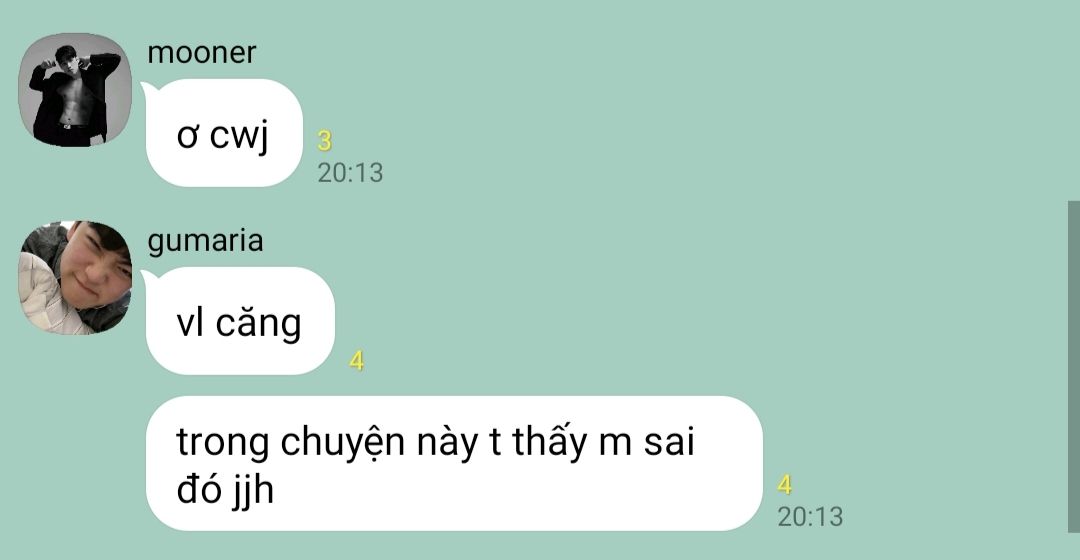Select the message bubble "ơ cwj"
Screen dimensions: 1080x560
(224, 133)
